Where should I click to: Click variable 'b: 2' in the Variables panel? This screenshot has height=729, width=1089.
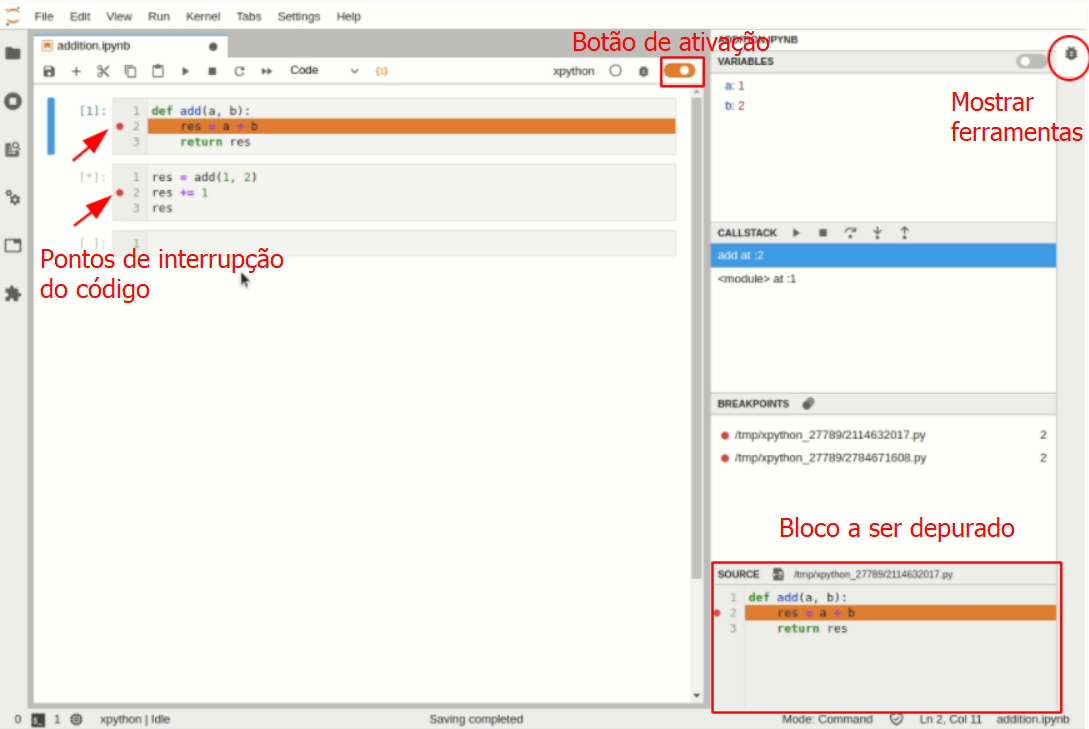click(735, 106)
